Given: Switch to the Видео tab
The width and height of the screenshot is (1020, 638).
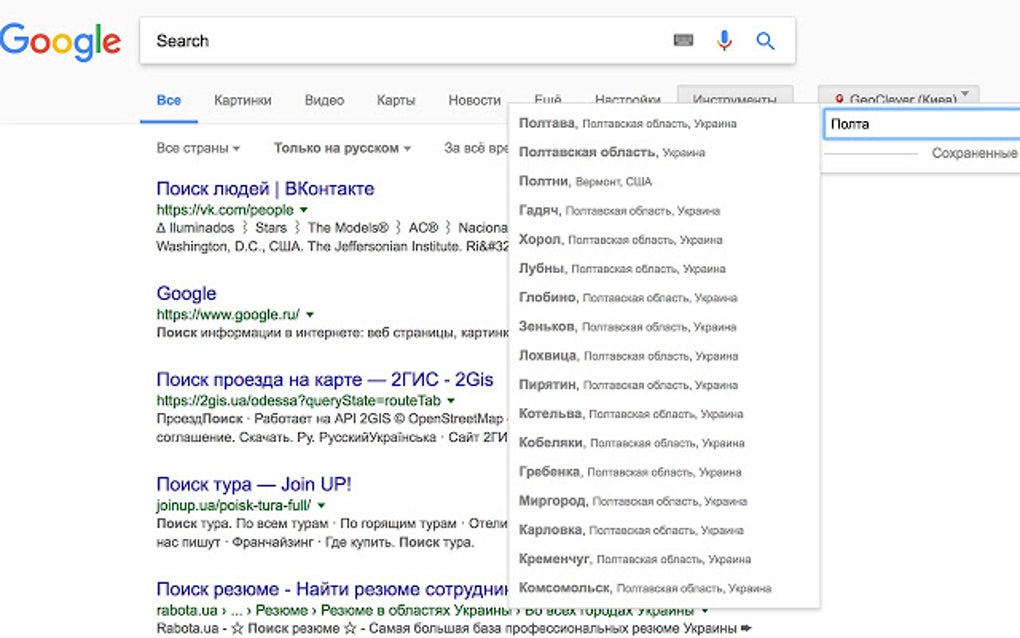Looking at the screenshot, I should (324, 100).
